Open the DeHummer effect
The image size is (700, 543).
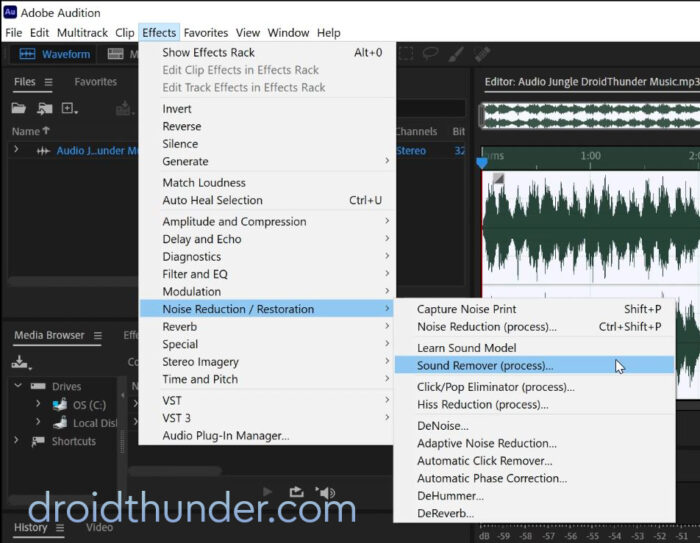pyautogui.click(x=534, y=496)
